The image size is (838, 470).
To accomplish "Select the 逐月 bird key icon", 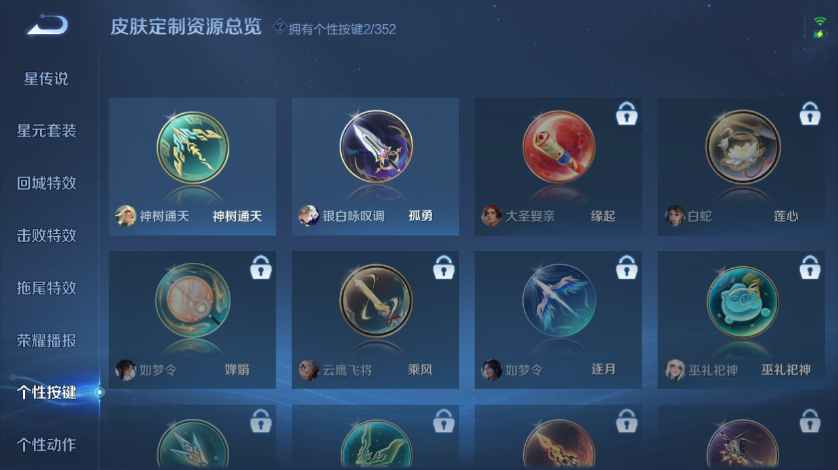I will [558, 300].
